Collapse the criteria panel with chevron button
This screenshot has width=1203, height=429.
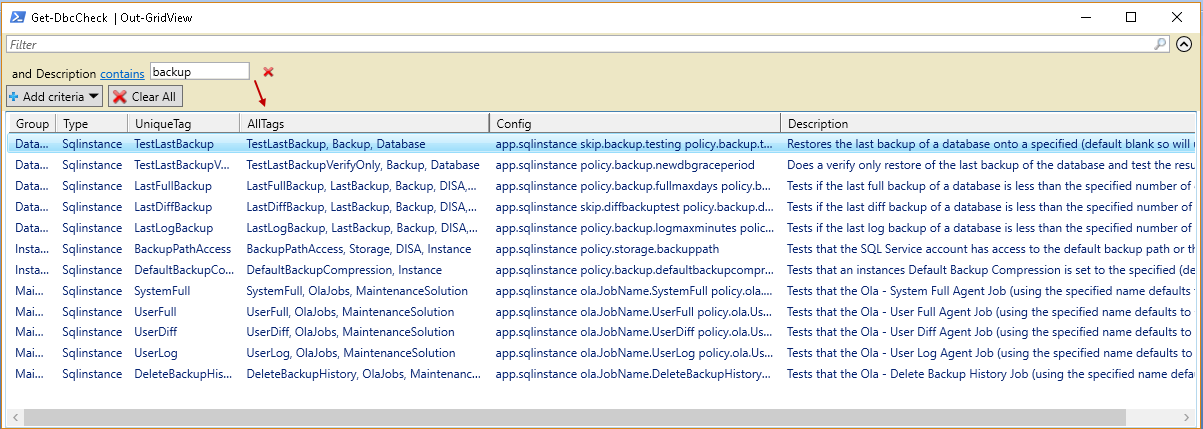point(1184,44)
